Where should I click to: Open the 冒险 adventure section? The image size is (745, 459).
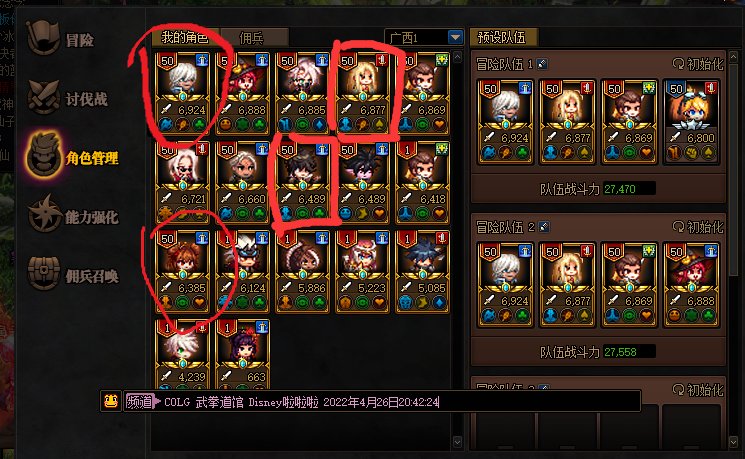tap(61, 39)
